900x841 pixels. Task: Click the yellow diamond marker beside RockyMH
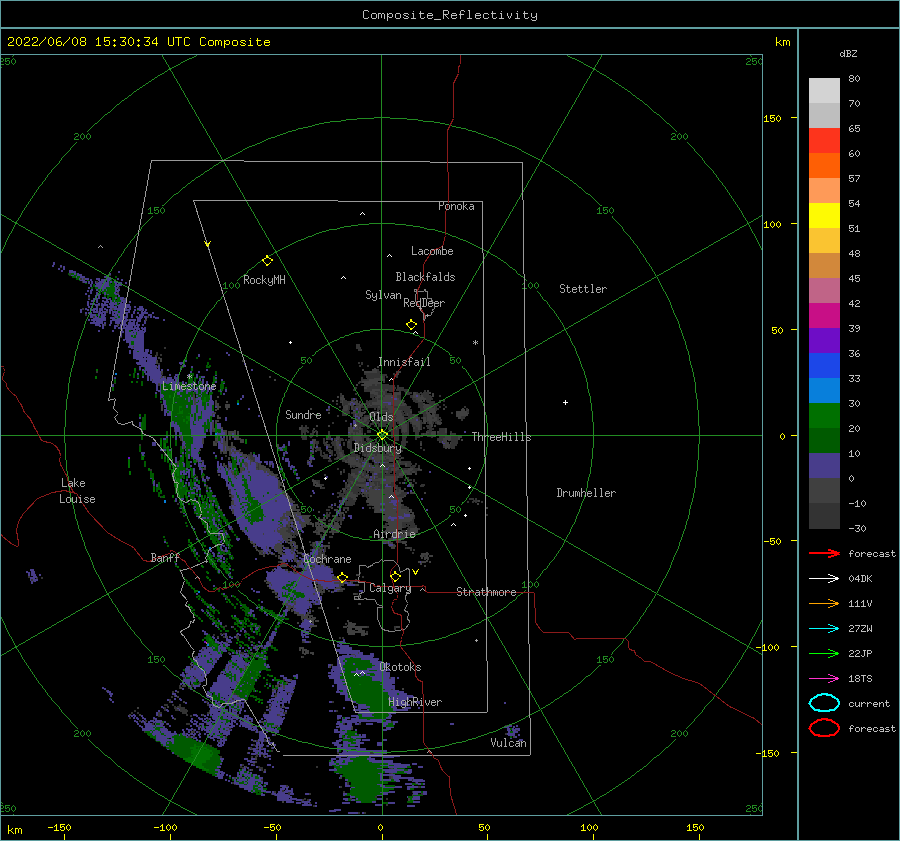pyautogui.click(x=267, y=261)
